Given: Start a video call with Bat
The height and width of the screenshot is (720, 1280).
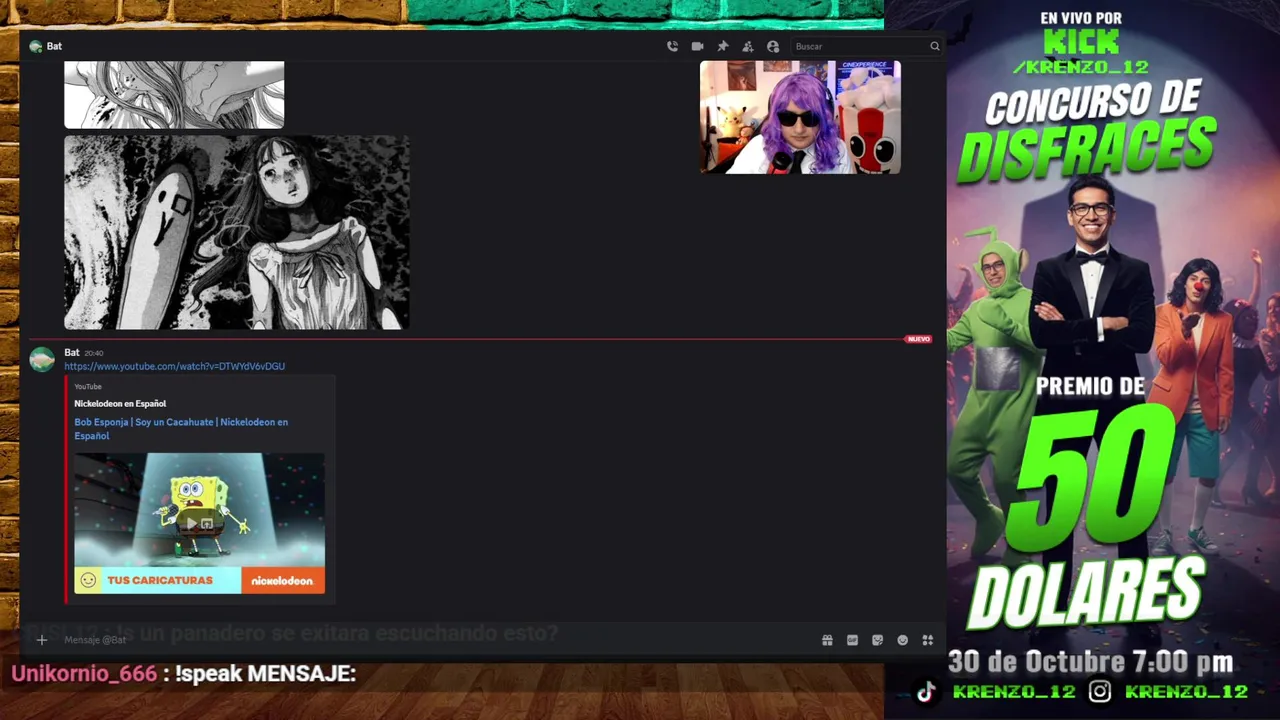Looking at the screenshot, I should 697,46.
